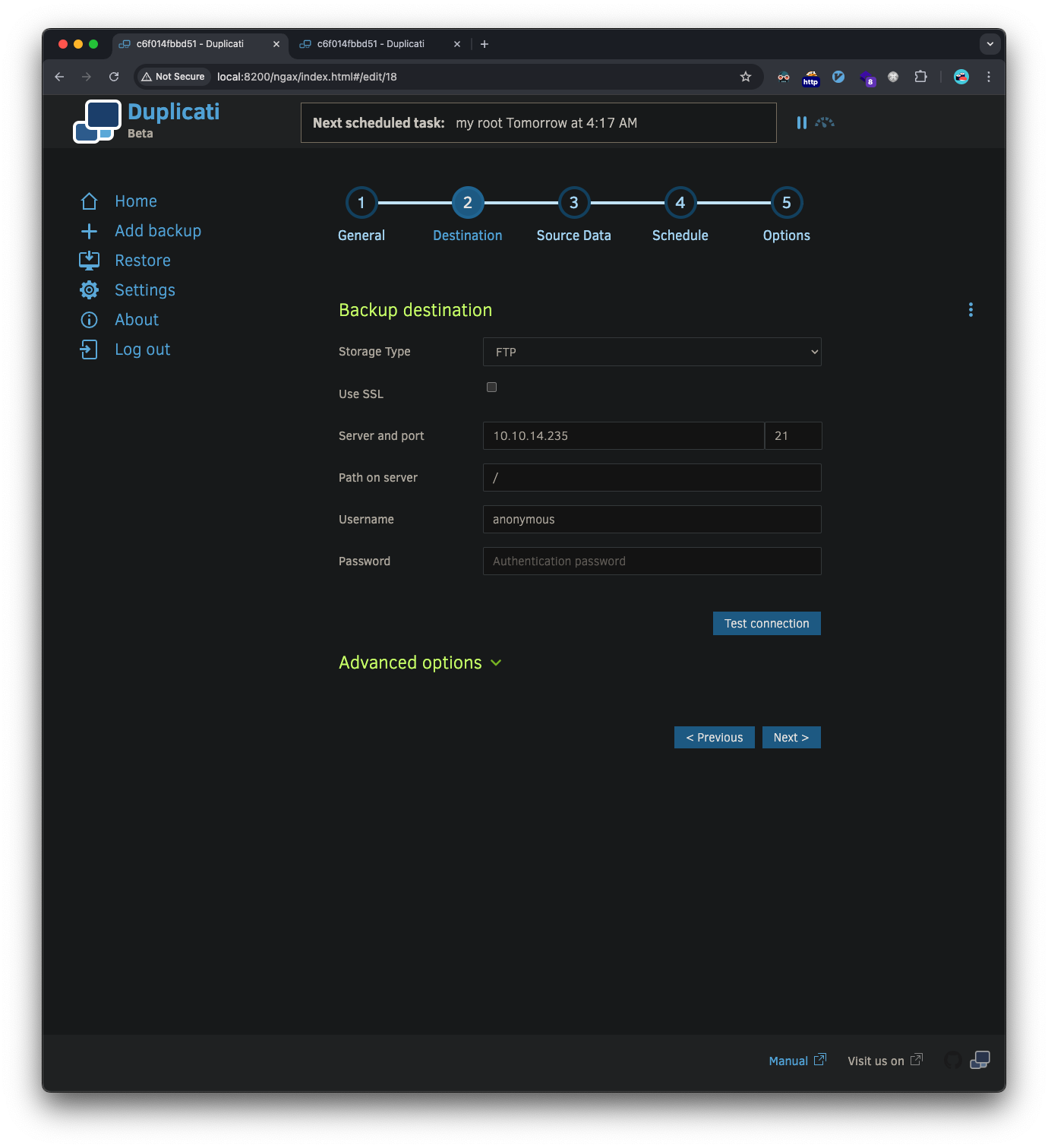
Task: Open the GitHub icon in footer
Action: tap(952, 1060)
